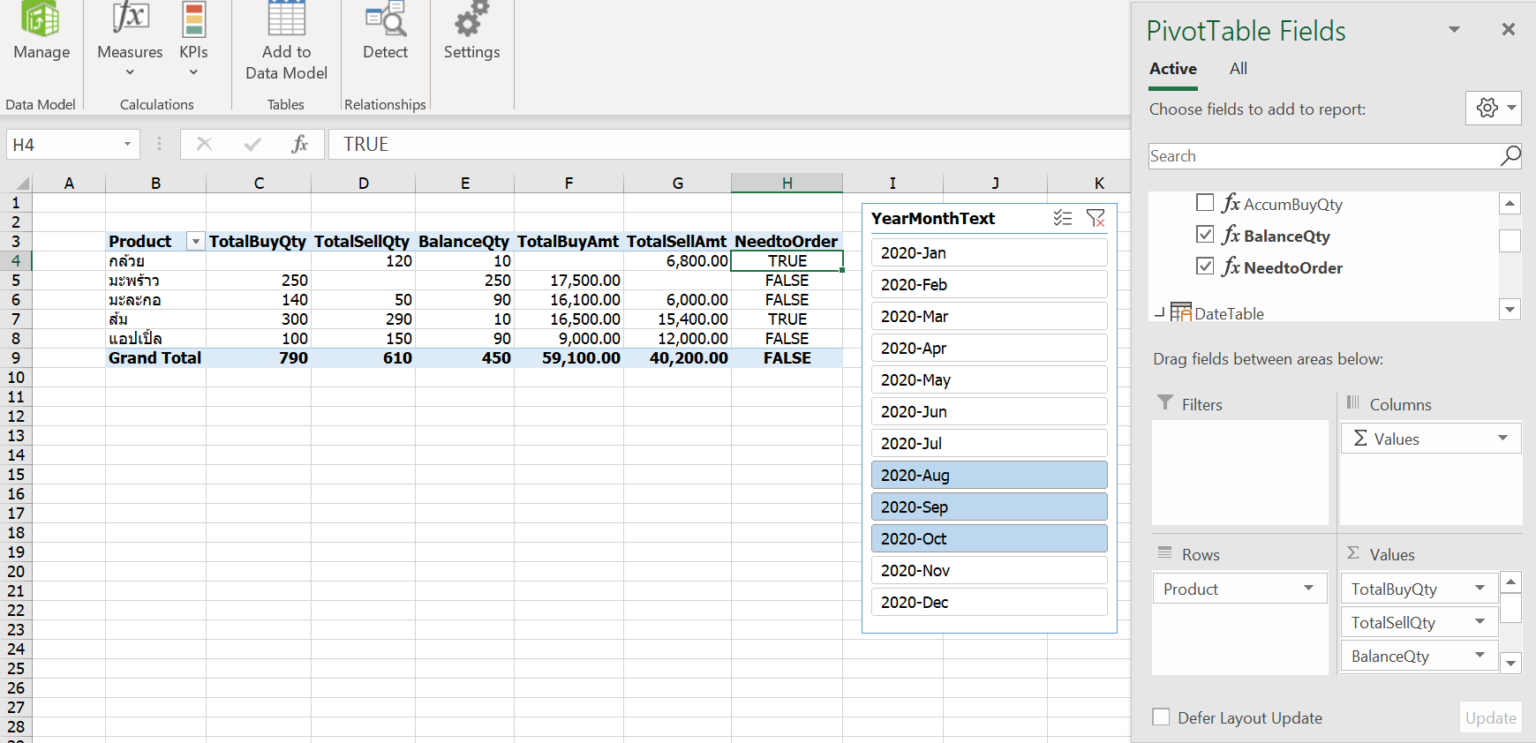Select 2020-May in the YearMonthText slicer

point(988,379)
